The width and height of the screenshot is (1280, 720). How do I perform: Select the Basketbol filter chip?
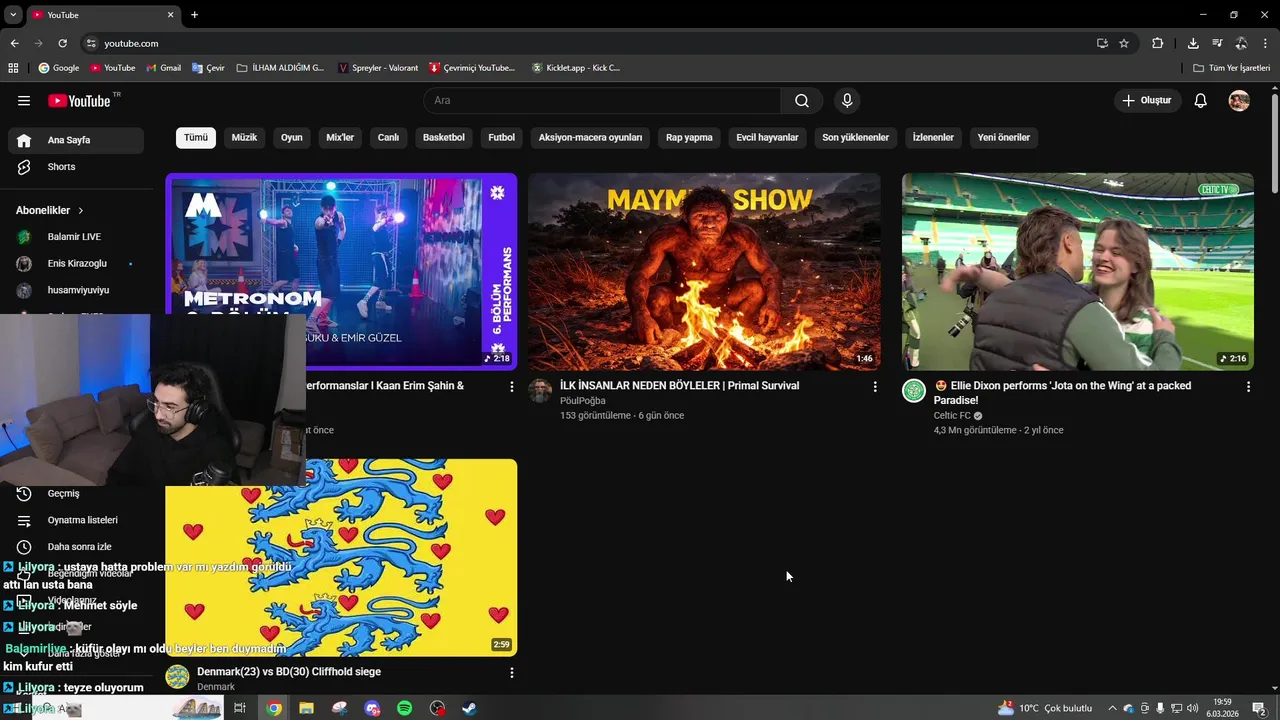(x=444, y=138)
